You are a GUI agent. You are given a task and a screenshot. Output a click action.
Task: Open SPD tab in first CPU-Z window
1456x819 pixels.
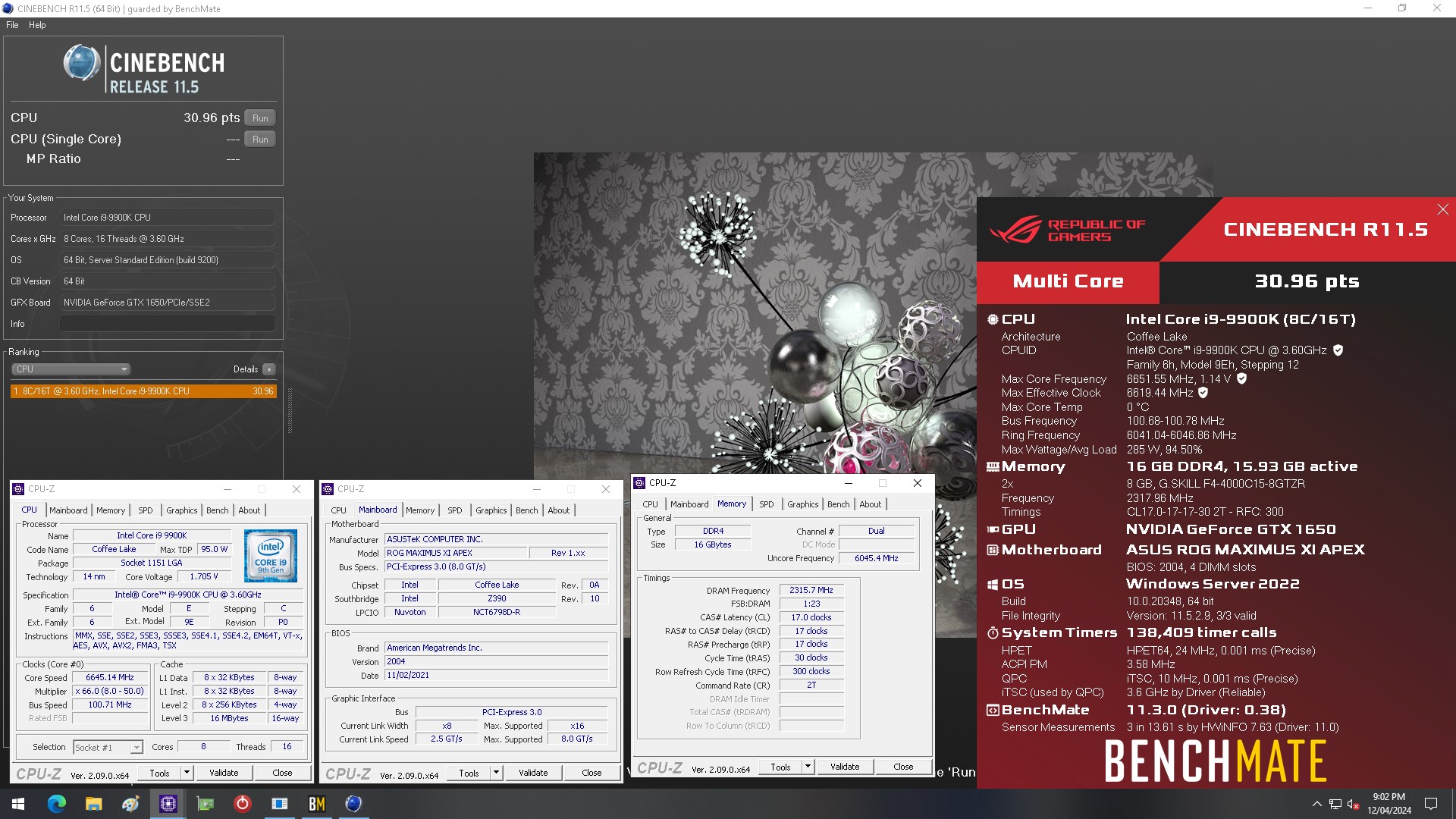[x=146, y=510]
